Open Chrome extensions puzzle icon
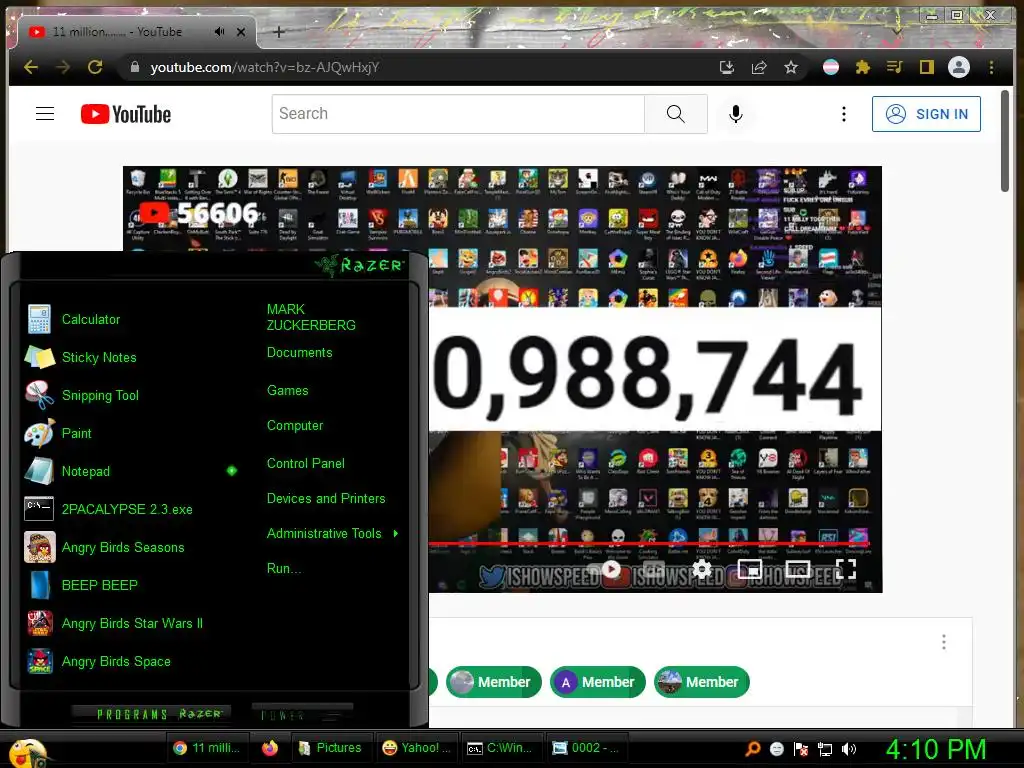 pos(863,67)
